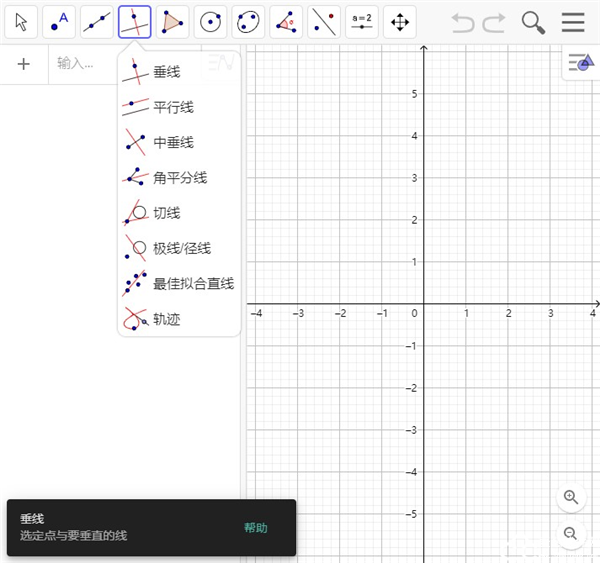Viewport: 600px width, 563px height.
Task: Activate the Move Graphics View tool
Action: click(x=399, y=22)
